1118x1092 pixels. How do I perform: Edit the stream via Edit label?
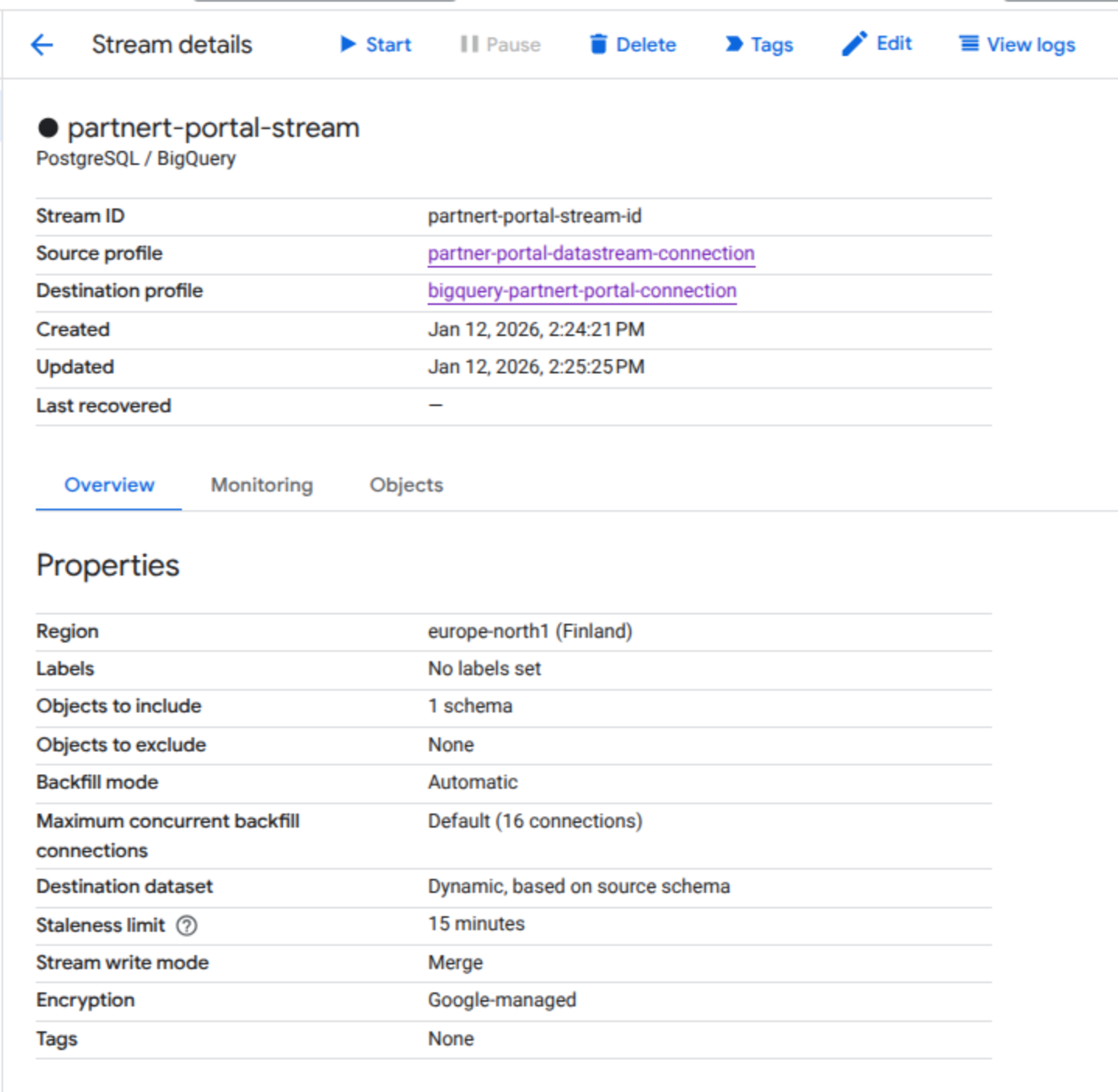[894, 44]
